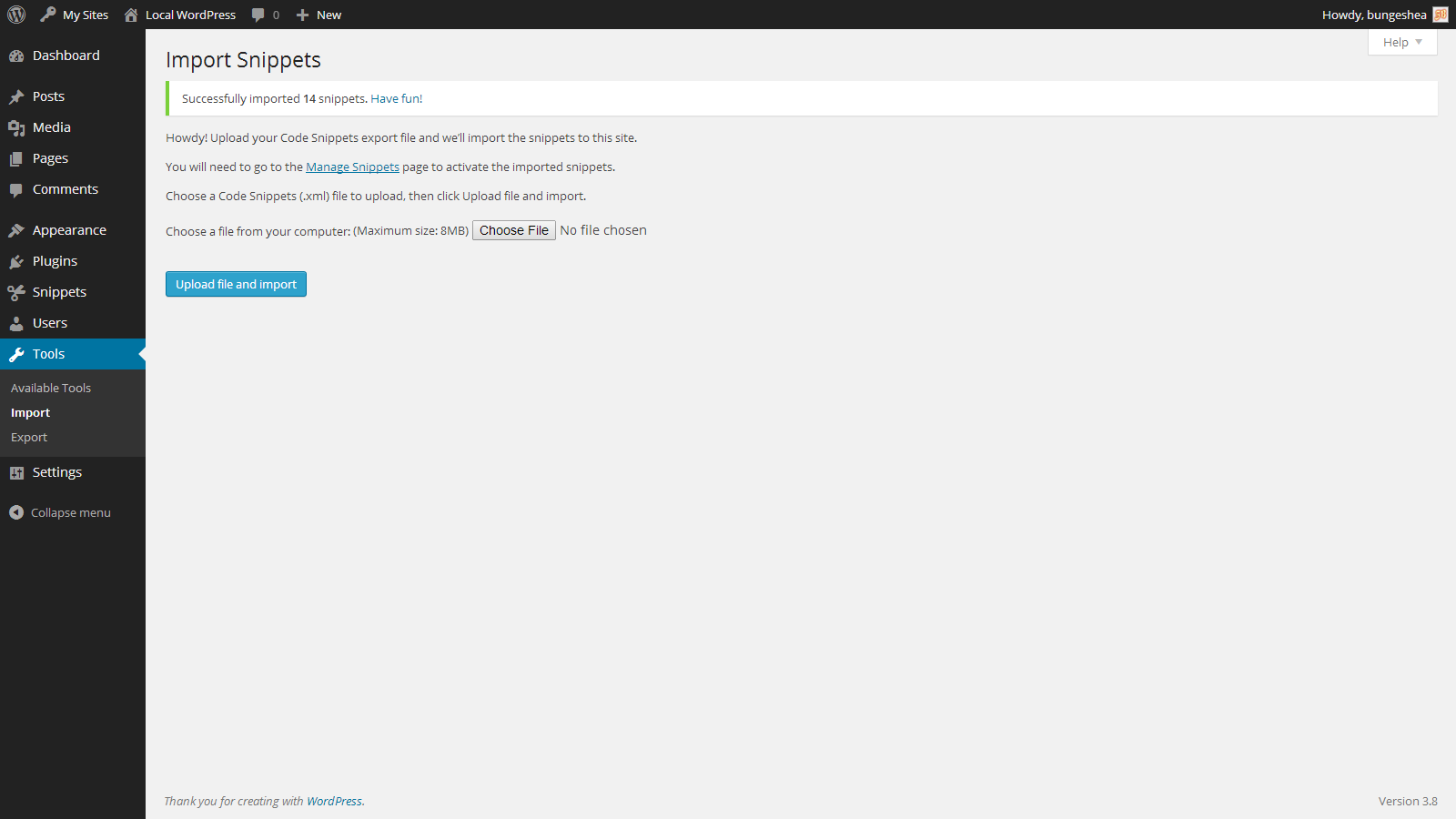Click the home icon beside Local WordPress
This screenshot has height=819, width=1456.
click(x=131, y=15)
